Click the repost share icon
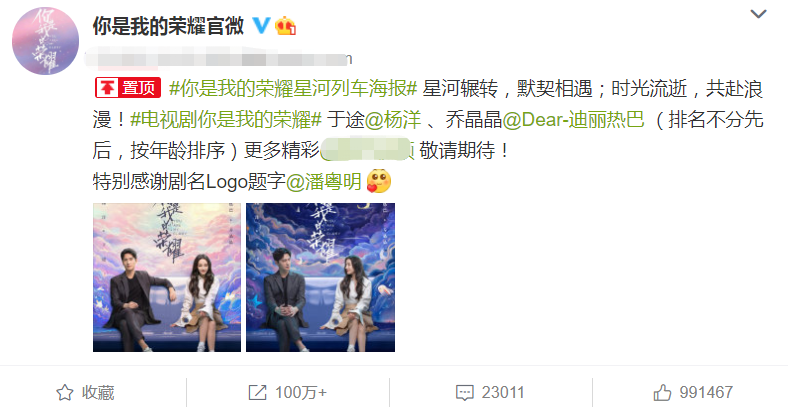 [x=257, y=392]
